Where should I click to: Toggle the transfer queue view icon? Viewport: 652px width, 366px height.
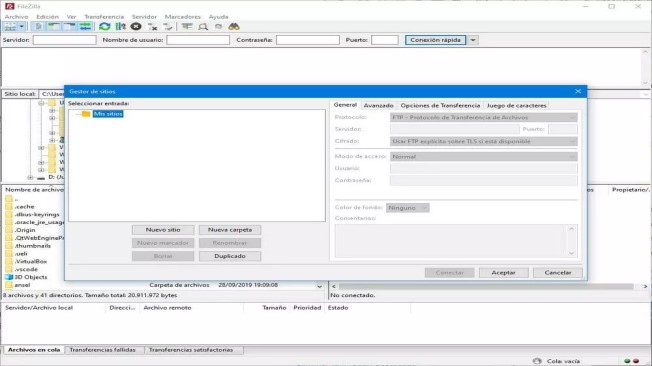coord(85,27)
